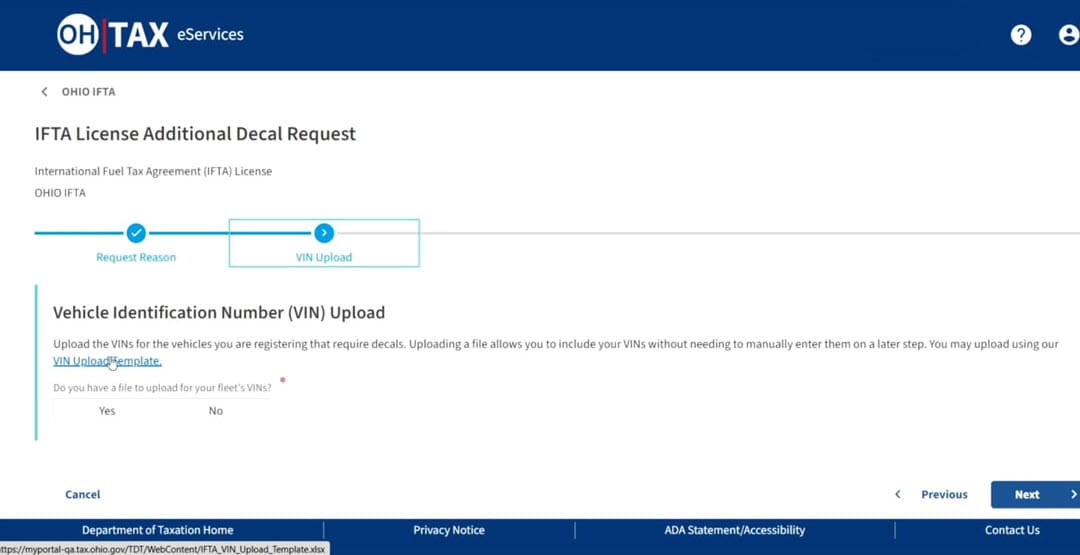Download the VIN Upload Template
Image resolution: width=1080 pixels, height=555 pixels.
(x=106, y=361)
